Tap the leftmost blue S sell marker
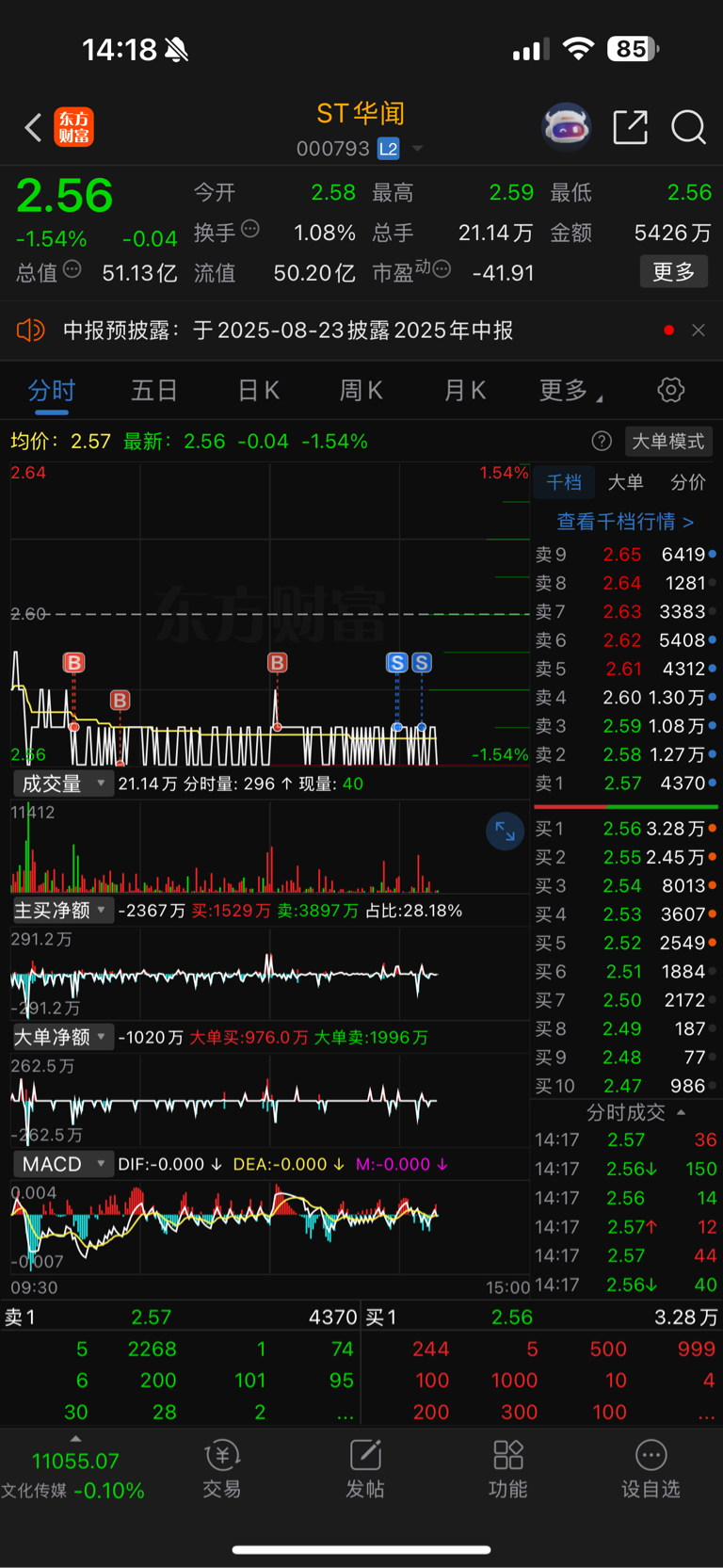This screenshot has width=723, height=1568. (x=396, y=662)
